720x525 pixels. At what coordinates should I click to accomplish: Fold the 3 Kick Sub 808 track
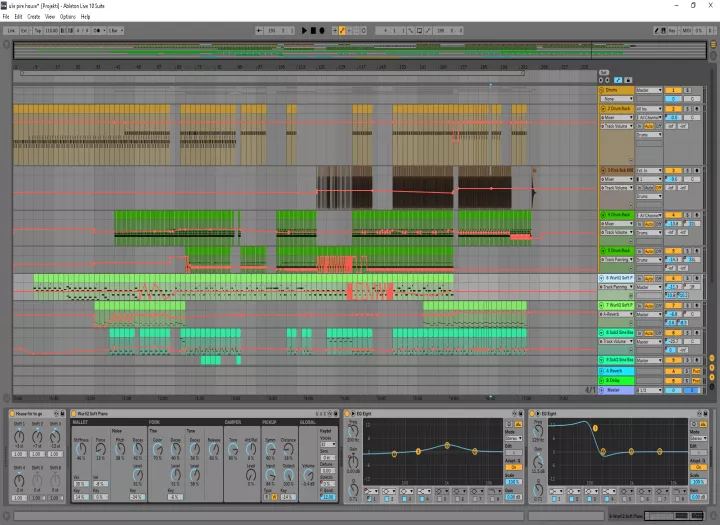pyautogui.click(x=603, y=170)
